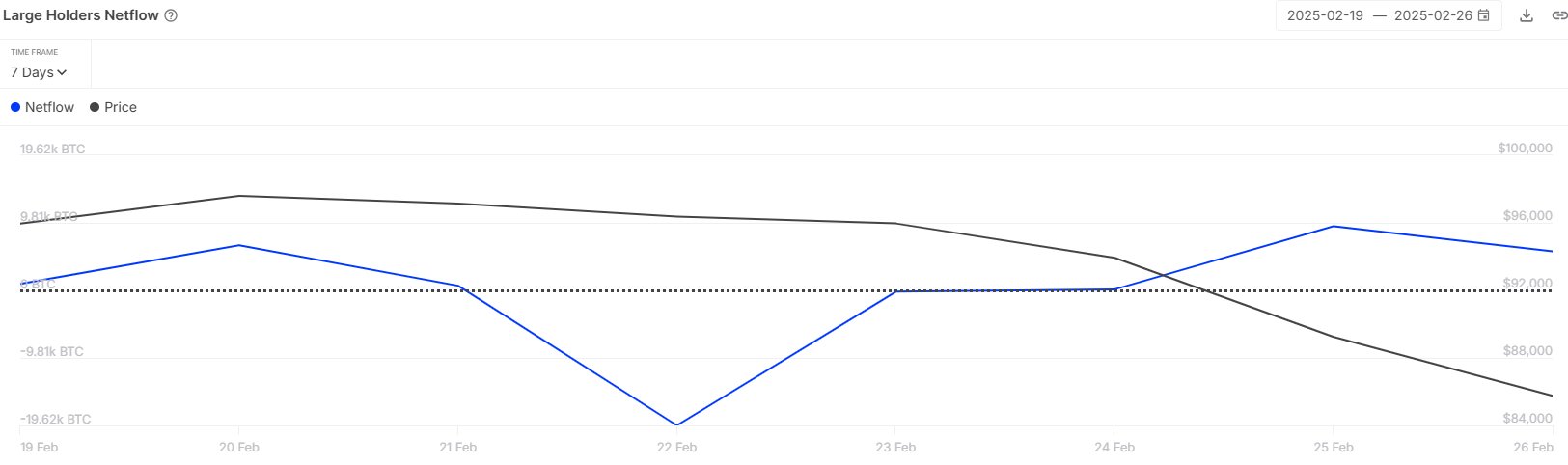Click the $100,000 price axis label
The width and height of the screenshot is (1568, 465).
pos(1525,149)
